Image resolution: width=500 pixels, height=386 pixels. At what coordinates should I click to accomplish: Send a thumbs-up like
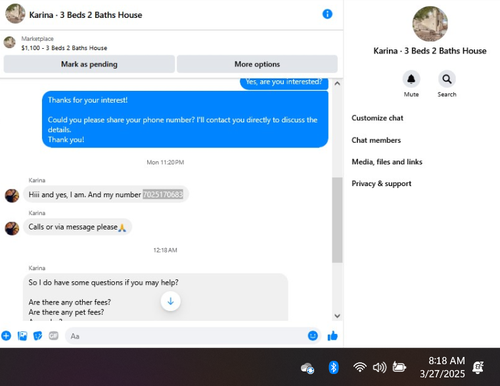333,336
